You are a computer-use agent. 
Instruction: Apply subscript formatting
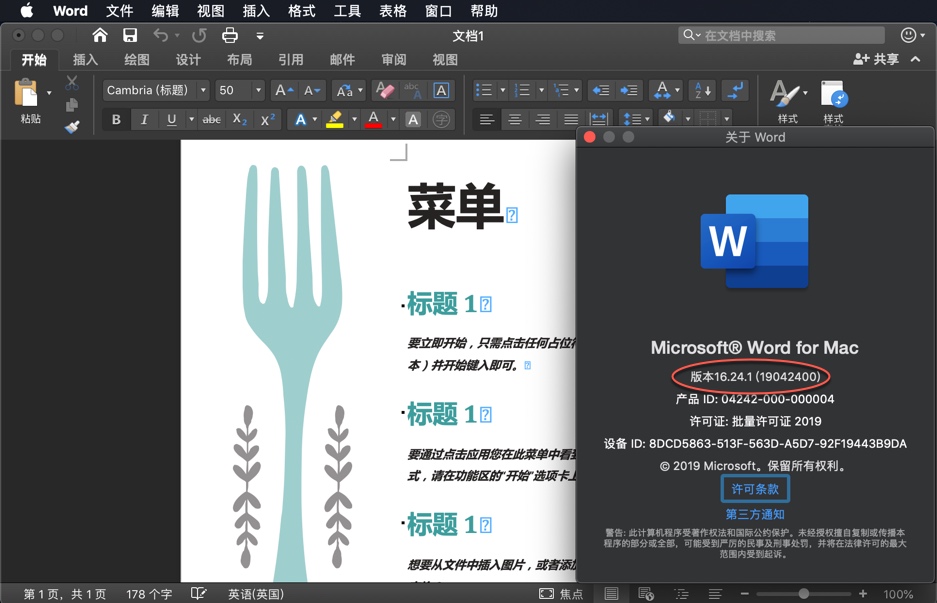(240, 119)
